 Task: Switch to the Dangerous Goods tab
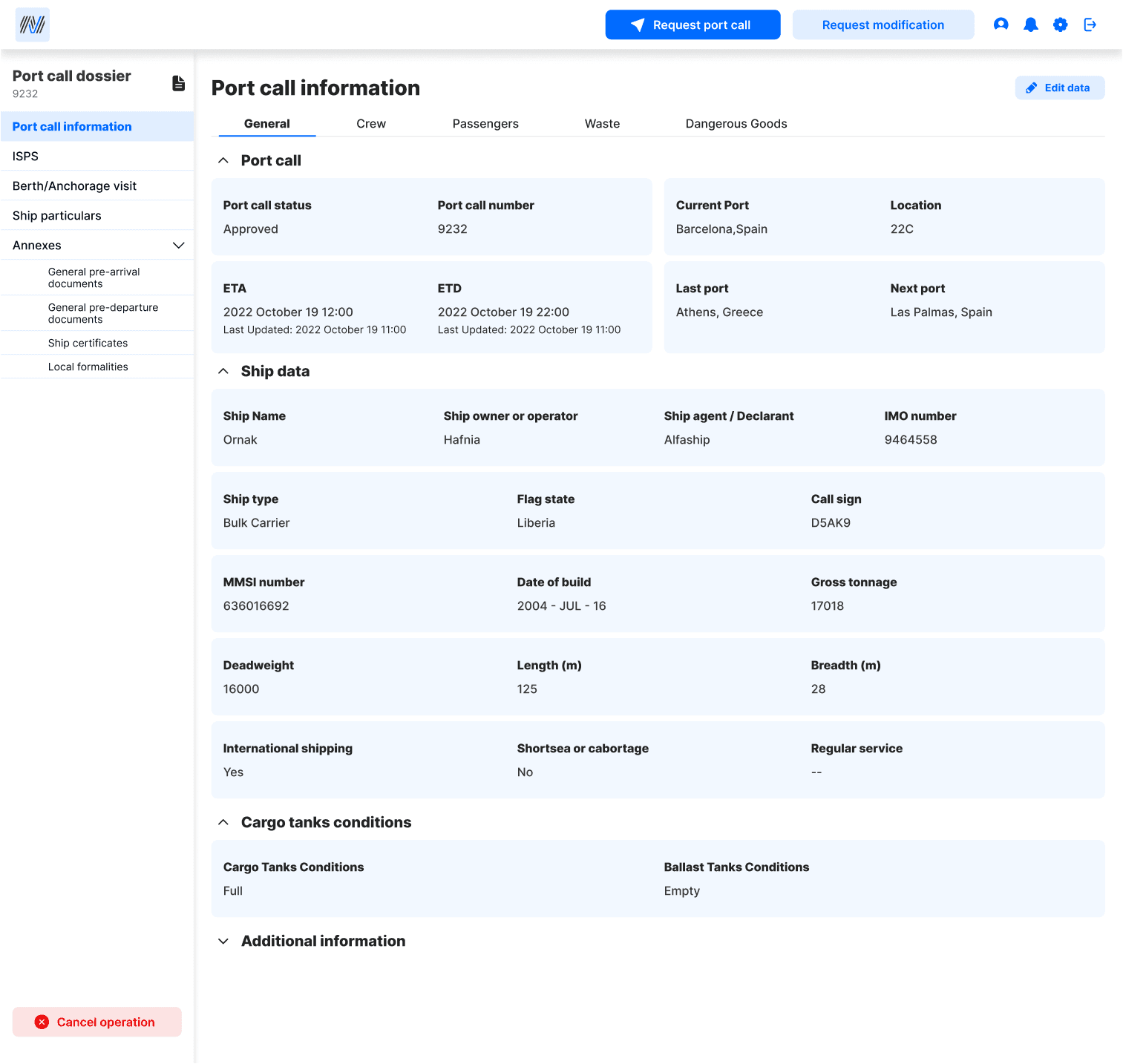736,123
